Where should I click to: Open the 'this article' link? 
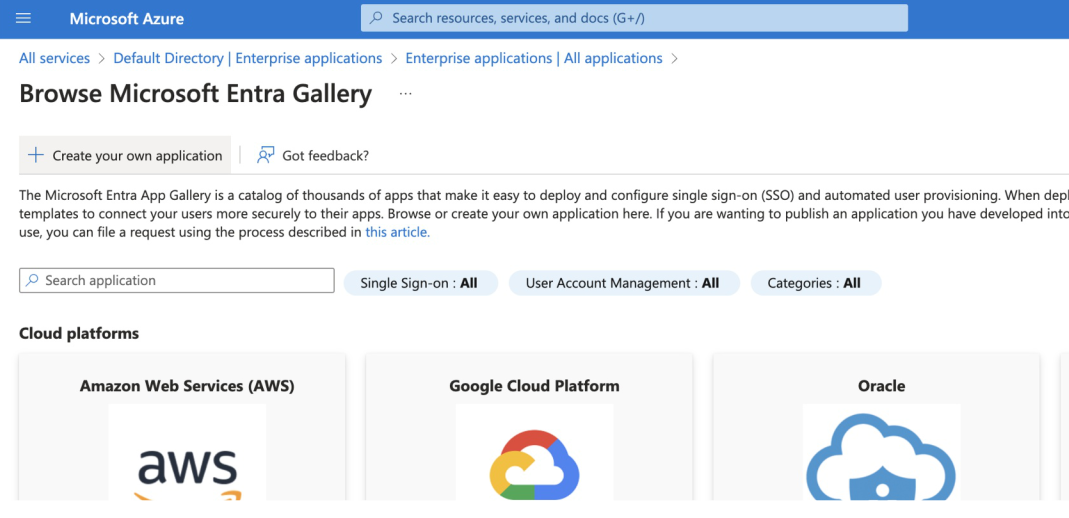pyautogui.click(x=397, y=232)
